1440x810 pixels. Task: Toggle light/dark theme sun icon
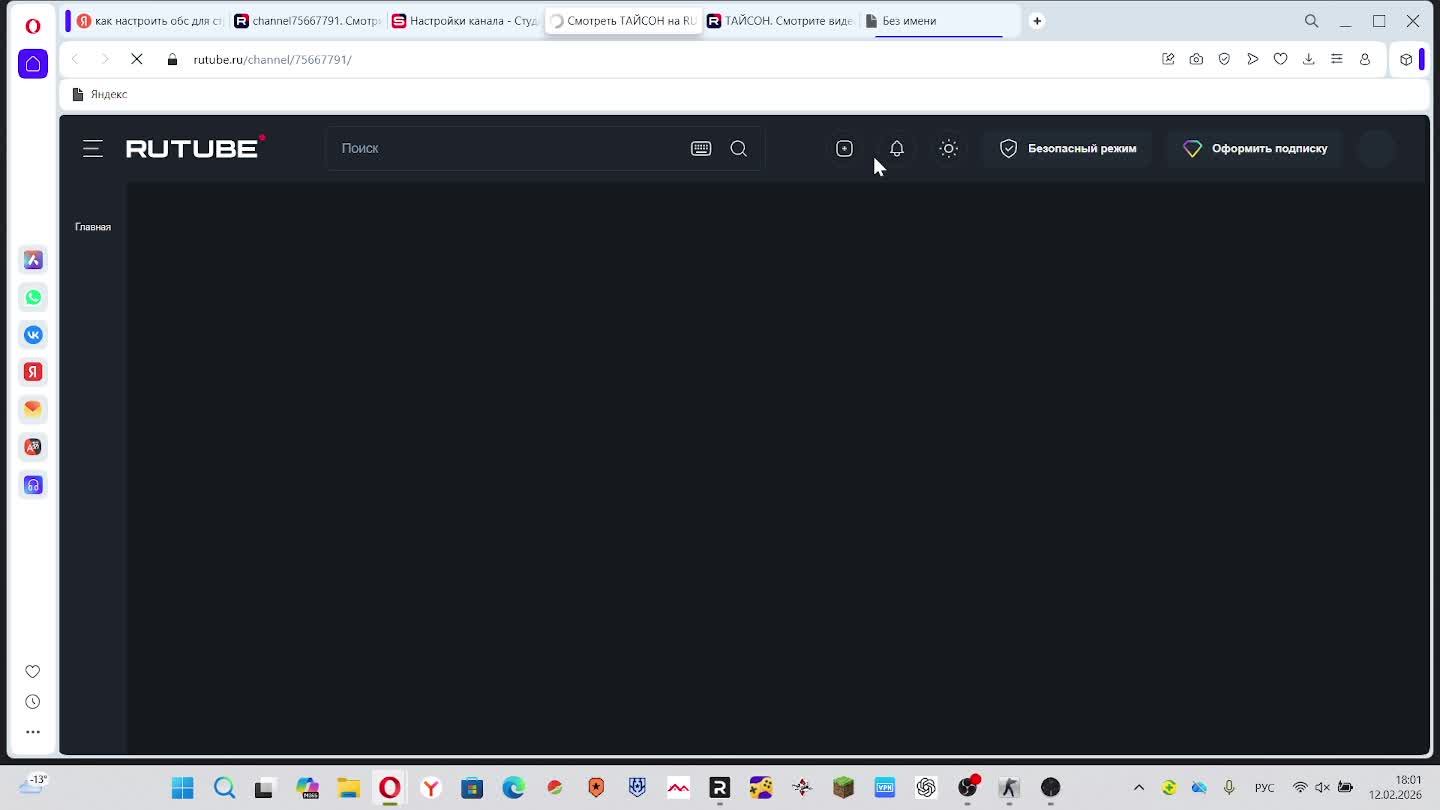point(949,148)
